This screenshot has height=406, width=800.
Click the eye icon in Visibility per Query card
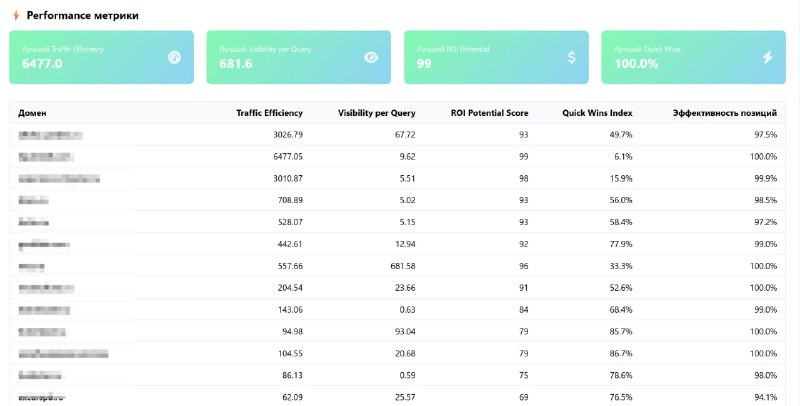tap(371, 57)
